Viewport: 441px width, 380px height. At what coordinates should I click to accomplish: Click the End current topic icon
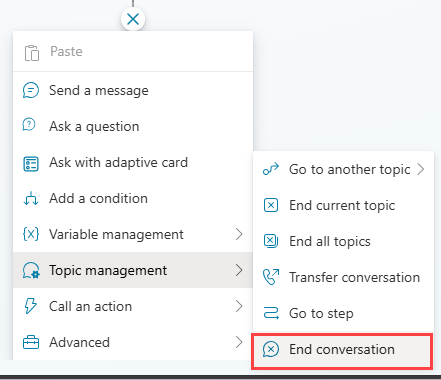click(x=271, y=205)
